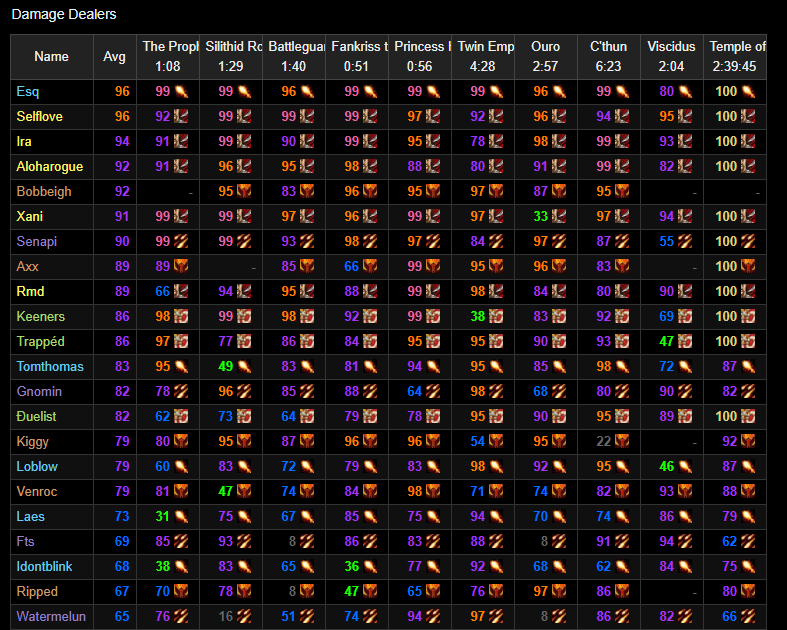
Task: Click spec icon in Selflove's Silithid cell
Action: 244,116
